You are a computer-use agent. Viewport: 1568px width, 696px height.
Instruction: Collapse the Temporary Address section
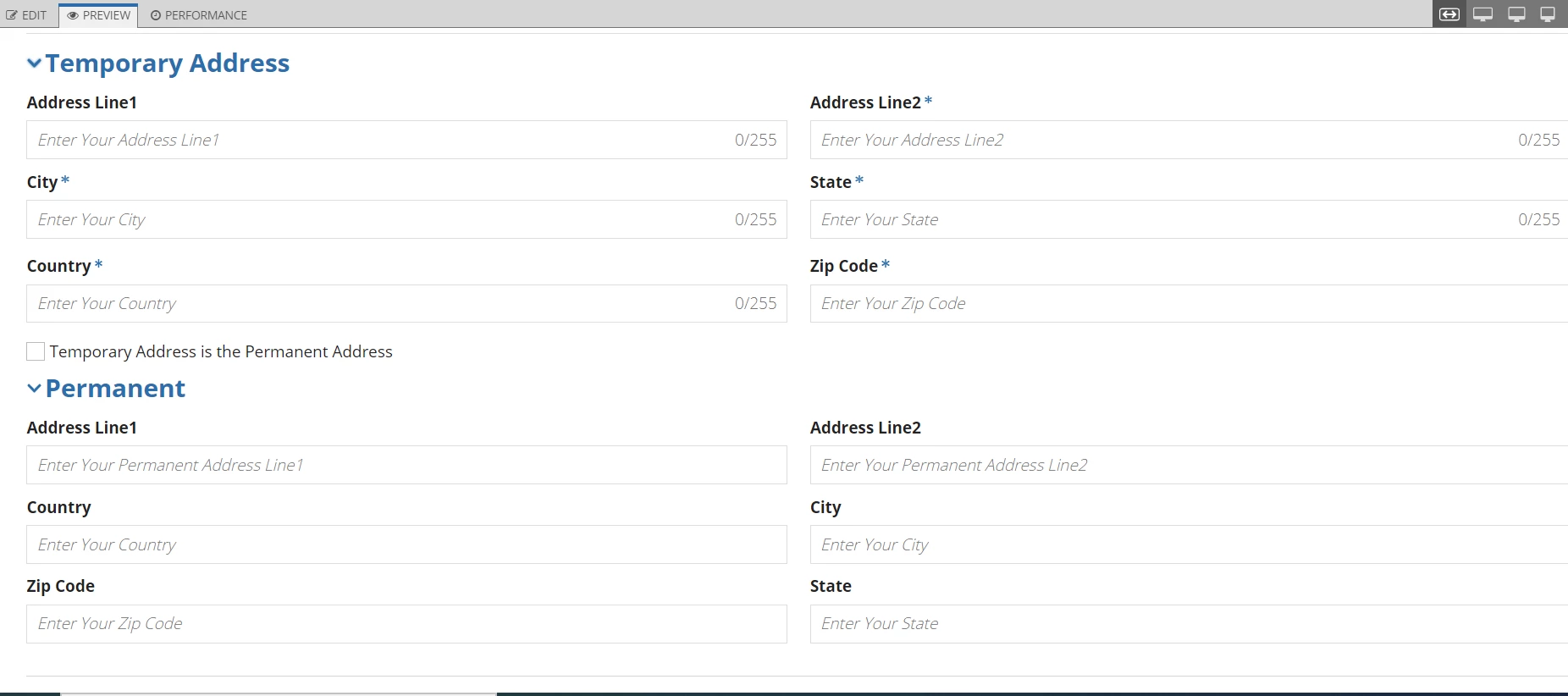(34, 63)
